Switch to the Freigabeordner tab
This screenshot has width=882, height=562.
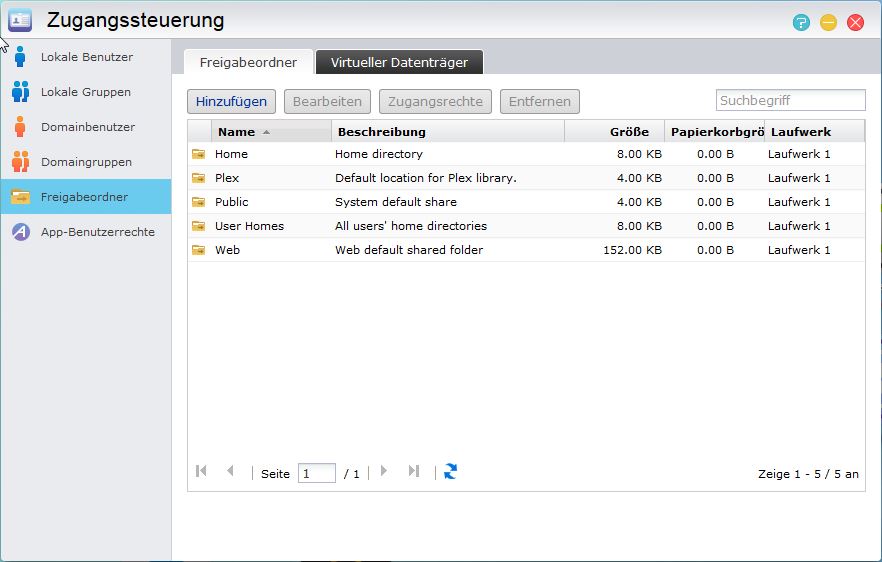click(x=248, y=62)
